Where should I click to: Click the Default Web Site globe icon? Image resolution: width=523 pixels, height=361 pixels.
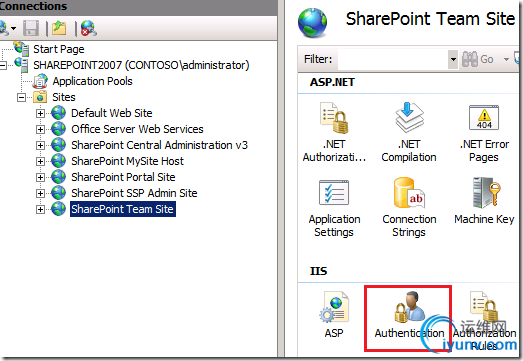pyautogui.click(x=59, y=113)
